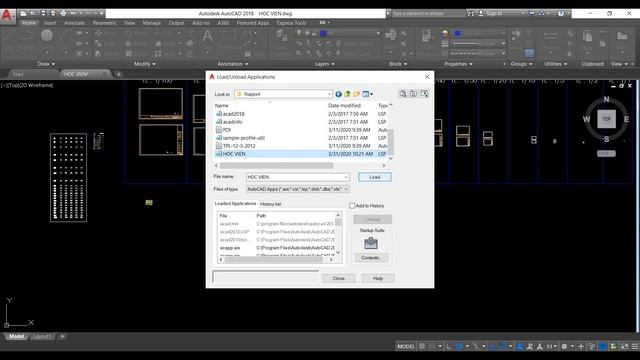
Task: Open the Startup Suite briefcase
Action: coord(371,243)
